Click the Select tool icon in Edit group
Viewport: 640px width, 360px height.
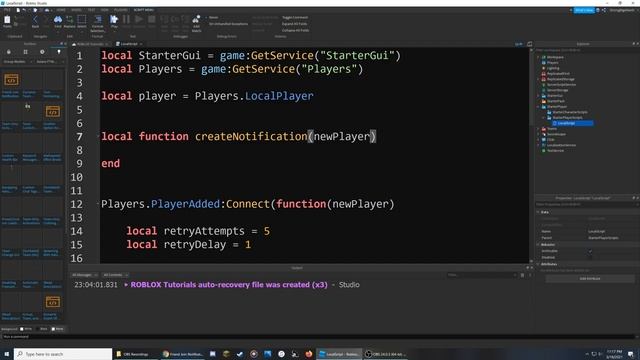coord(82,20)
